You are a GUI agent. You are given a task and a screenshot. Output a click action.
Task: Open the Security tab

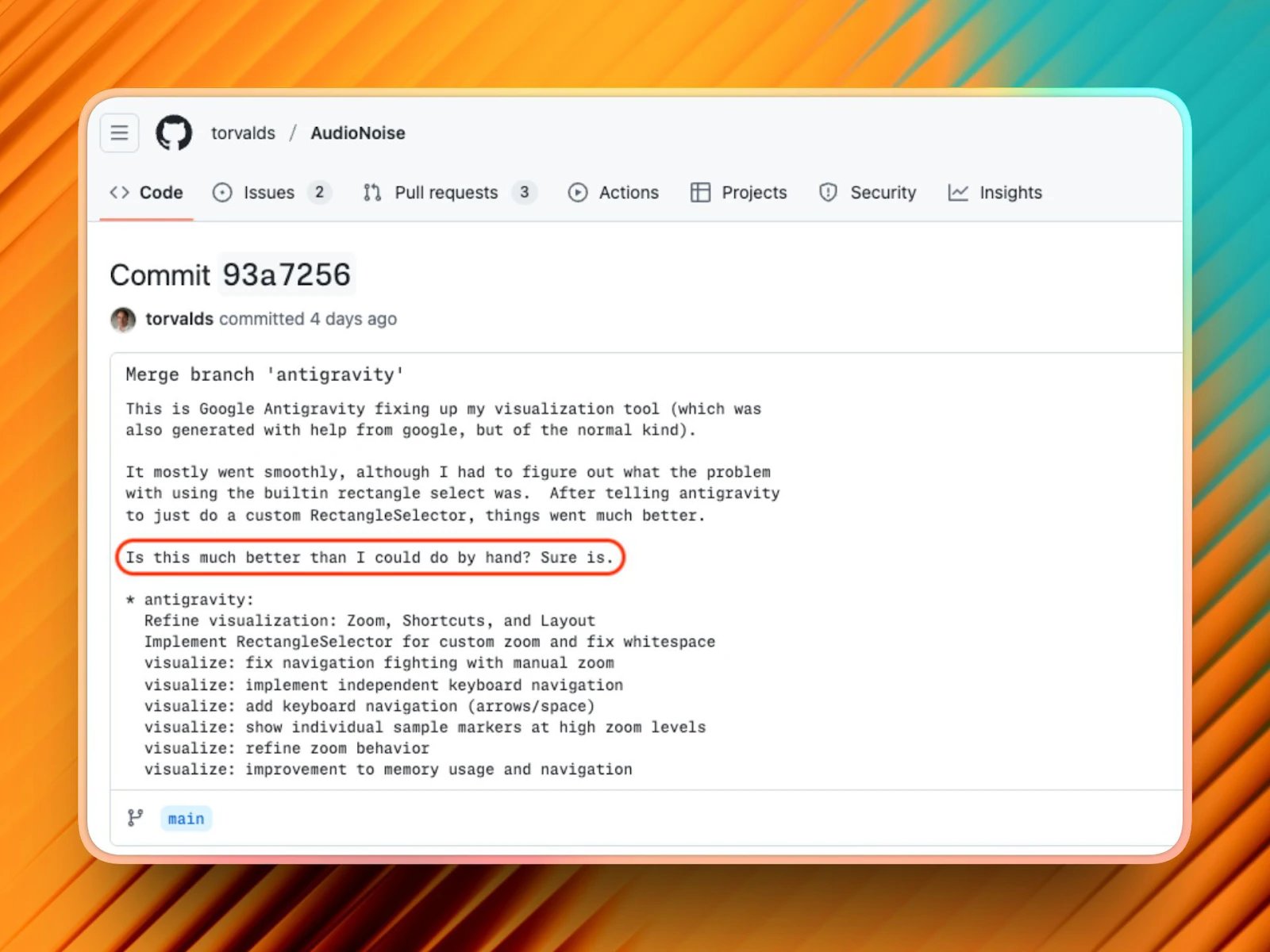867,192
